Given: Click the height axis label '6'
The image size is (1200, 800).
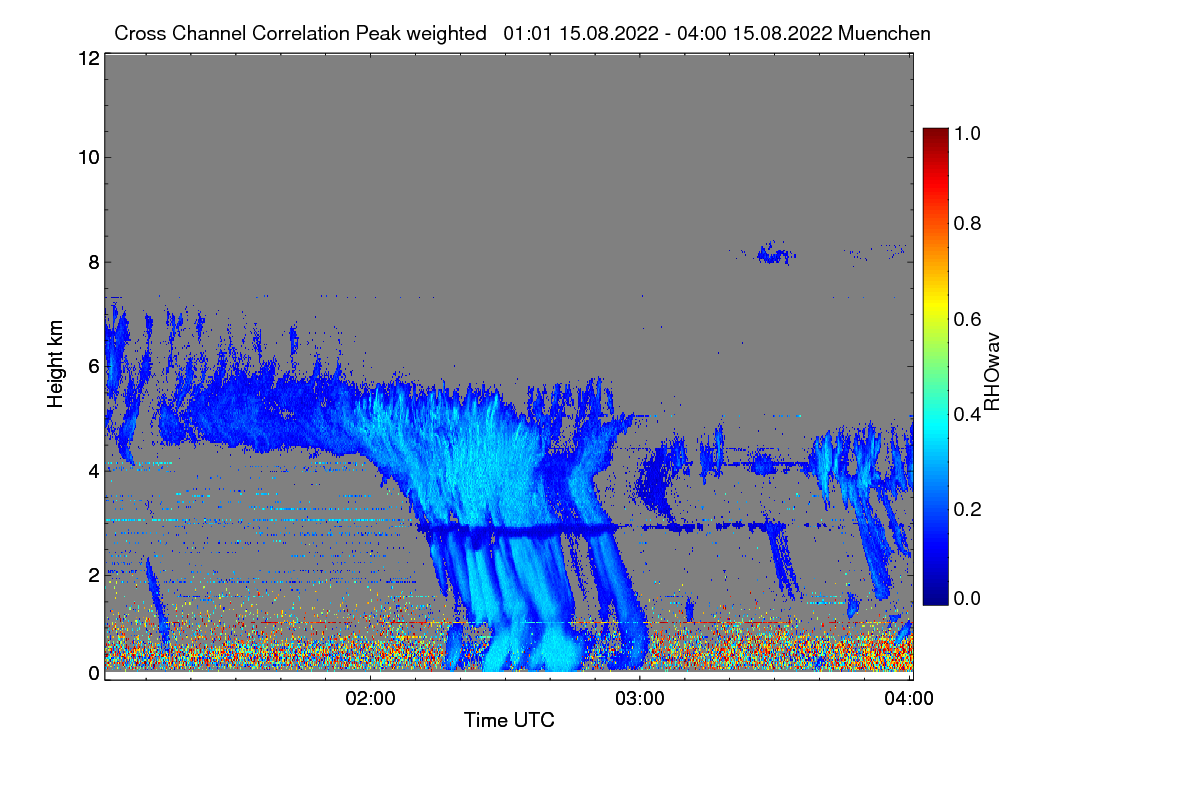Looking at the screenshot, I should coord(92,366).
